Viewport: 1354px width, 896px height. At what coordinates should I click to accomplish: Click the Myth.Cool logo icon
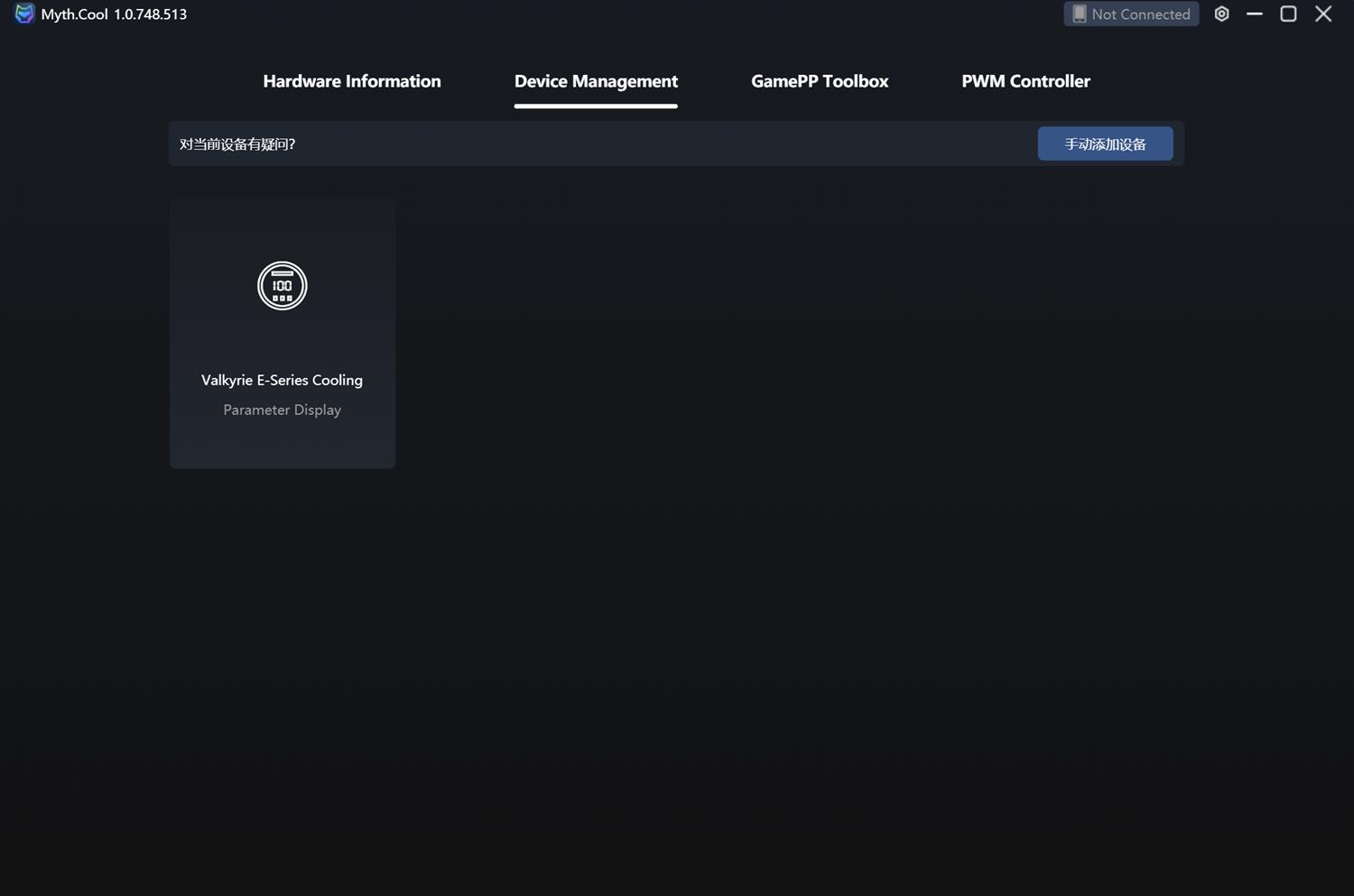(24, 14)
